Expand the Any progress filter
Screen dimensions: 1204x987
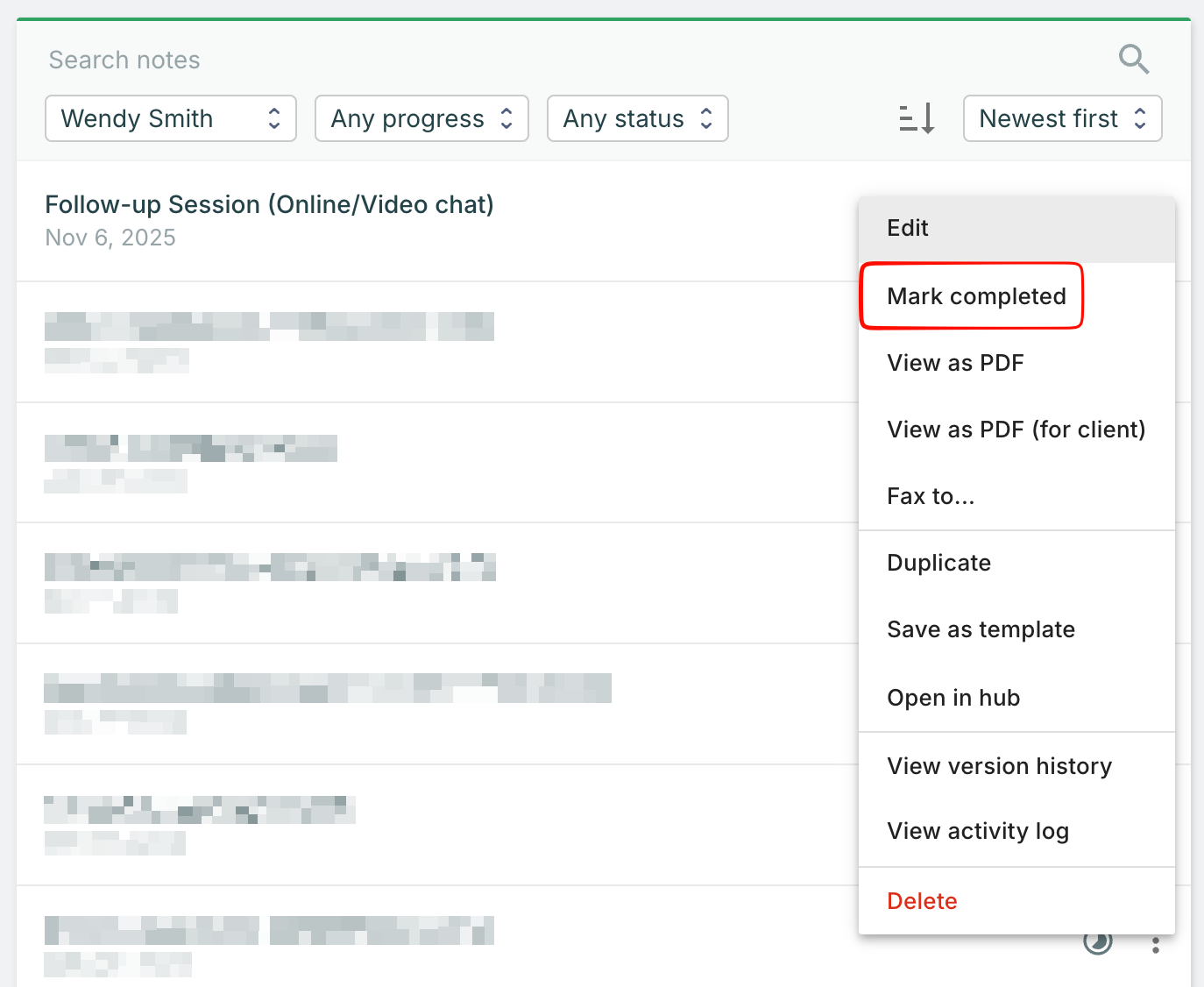coord(421,118)
